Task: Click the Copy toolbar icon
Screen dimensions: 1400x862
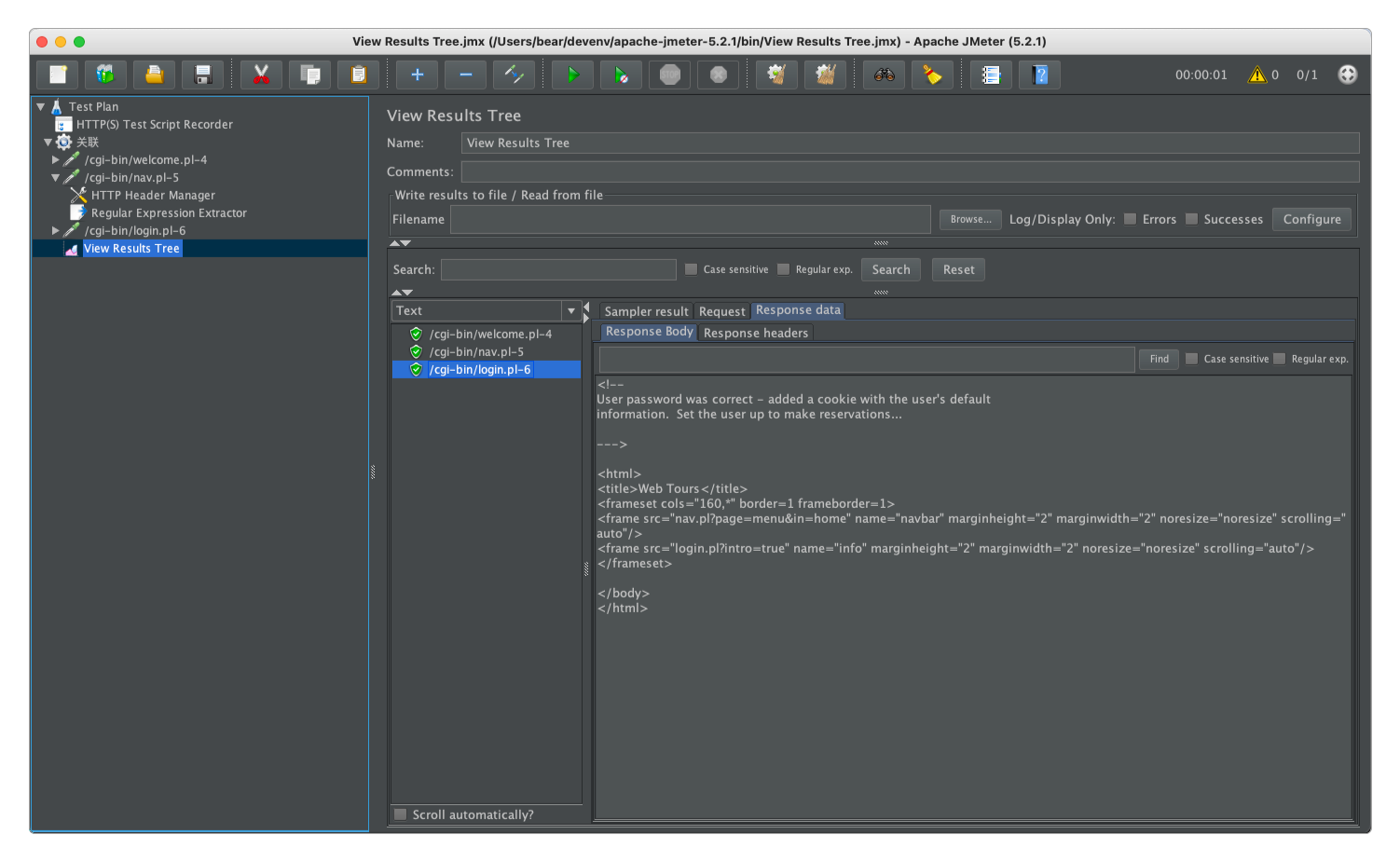Action: [310, 75]
